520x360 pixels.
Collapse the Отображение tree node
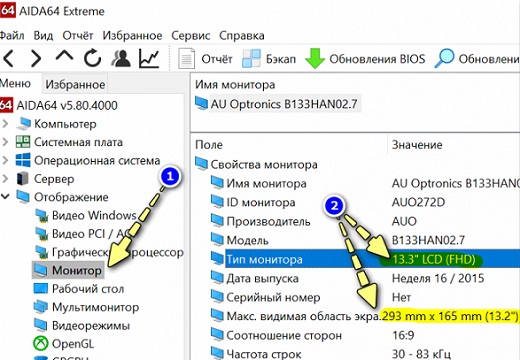[5, 197]
